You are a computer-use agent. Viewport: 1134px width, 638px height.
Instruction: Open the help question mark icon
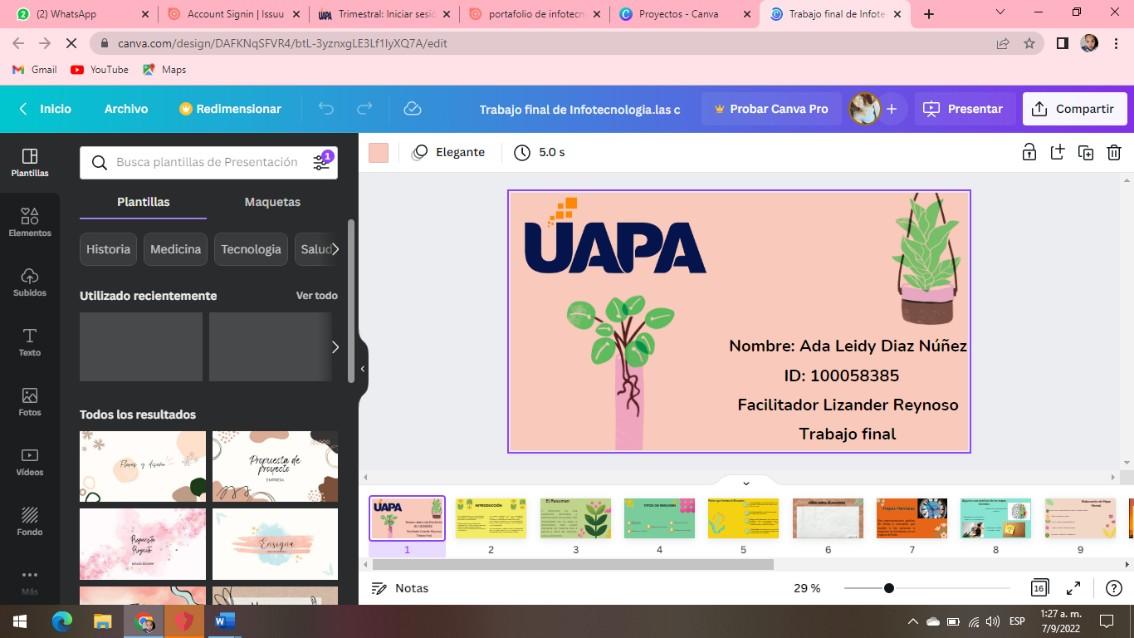pyautogui.click(x=1114, y=588)
